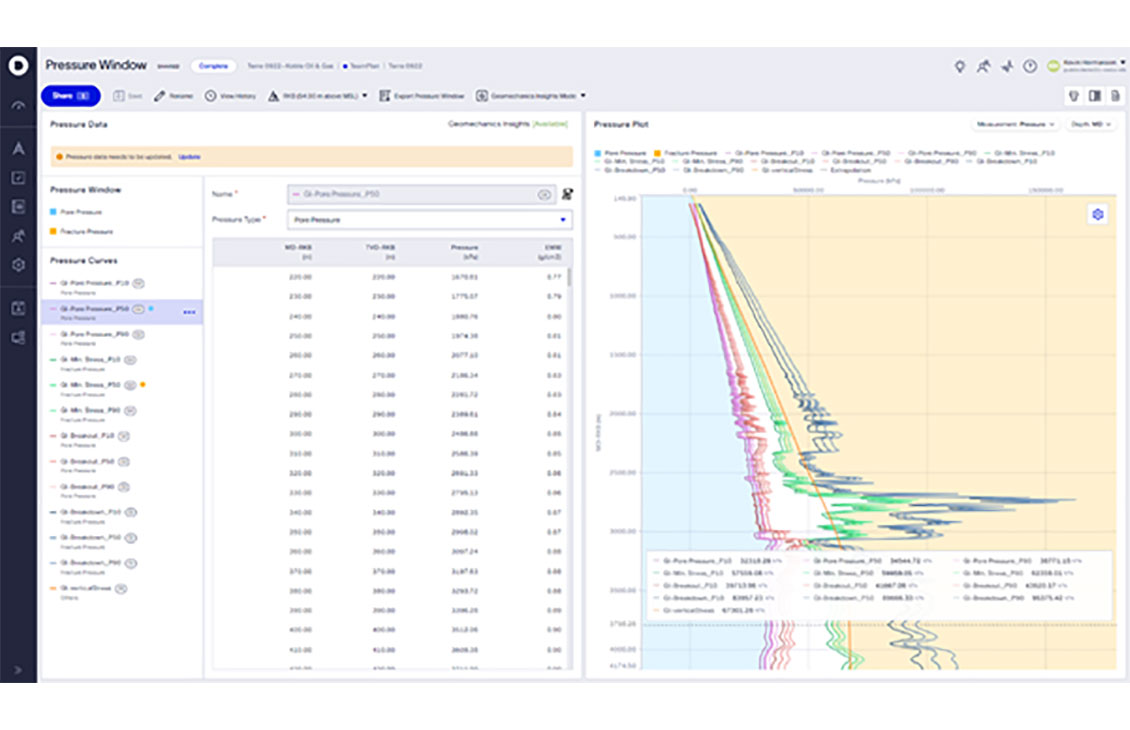Viewport: 1130px width, 730px height.
Task: Click the dashboard gauge icon in sidebar
Action: tap(18, 105)
